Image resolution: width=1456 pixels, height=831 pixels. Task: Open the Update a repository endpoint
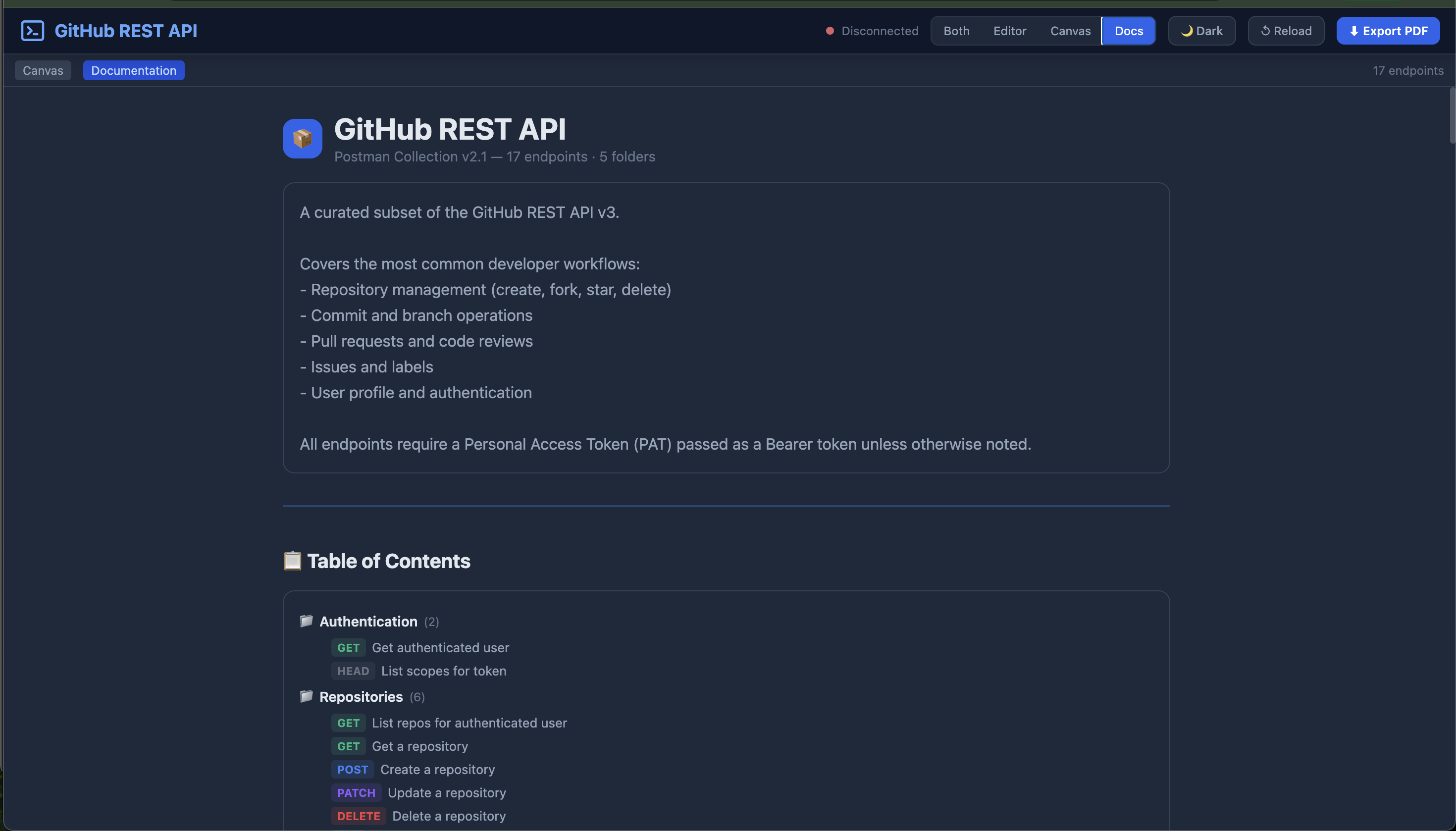447,793
